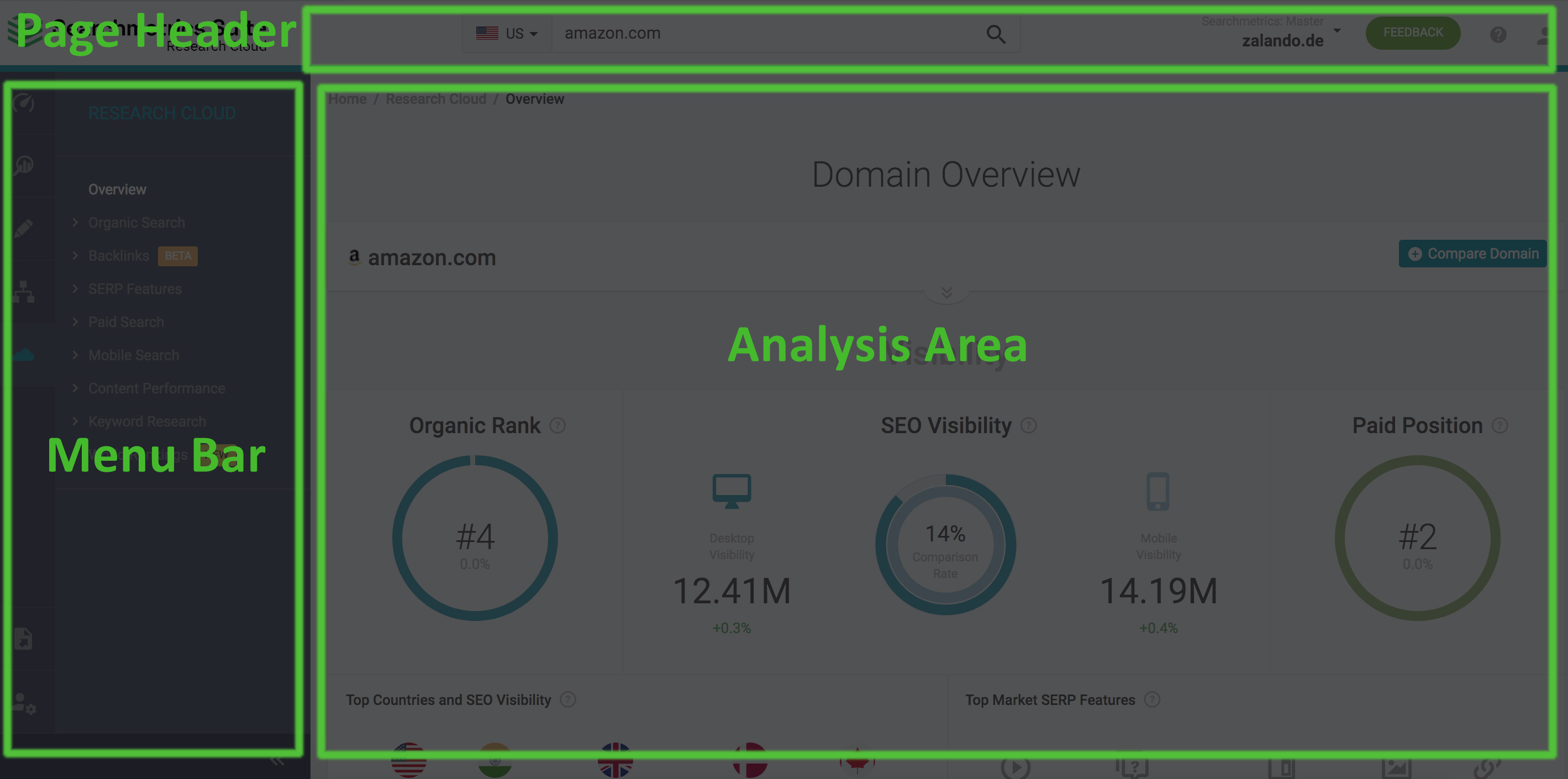Image resolution: width=1568 pixels, height=779 pixels.
Task: Open the speedometer dashboard icon in sidebar
Action: (24, 102)
